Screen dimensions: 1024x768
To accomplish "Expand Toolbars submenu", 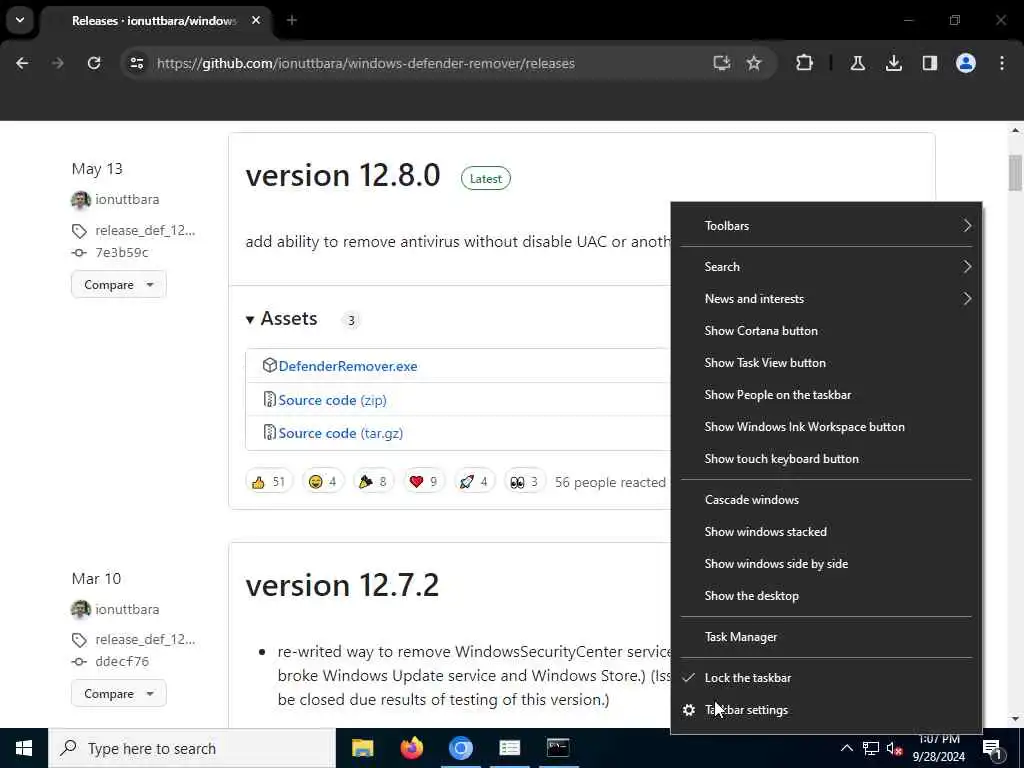I will coord(826,226).
